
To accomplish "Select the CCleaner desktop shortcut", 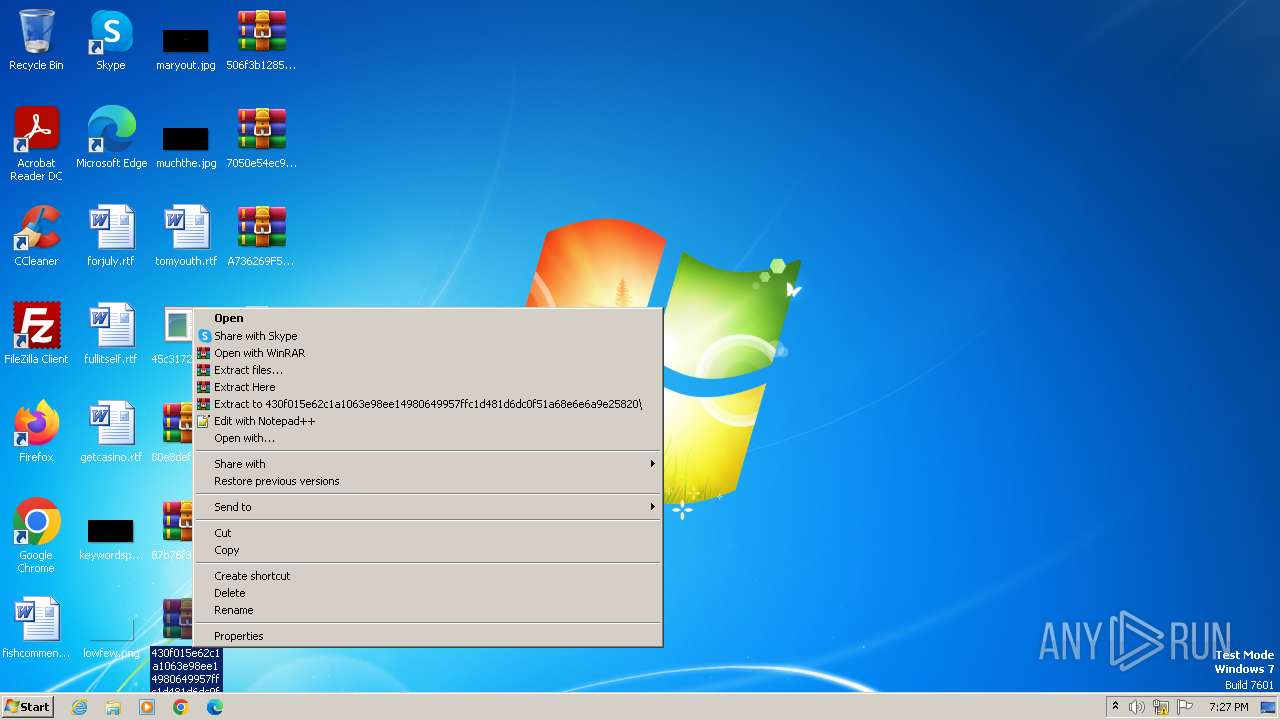I will 36,236.
